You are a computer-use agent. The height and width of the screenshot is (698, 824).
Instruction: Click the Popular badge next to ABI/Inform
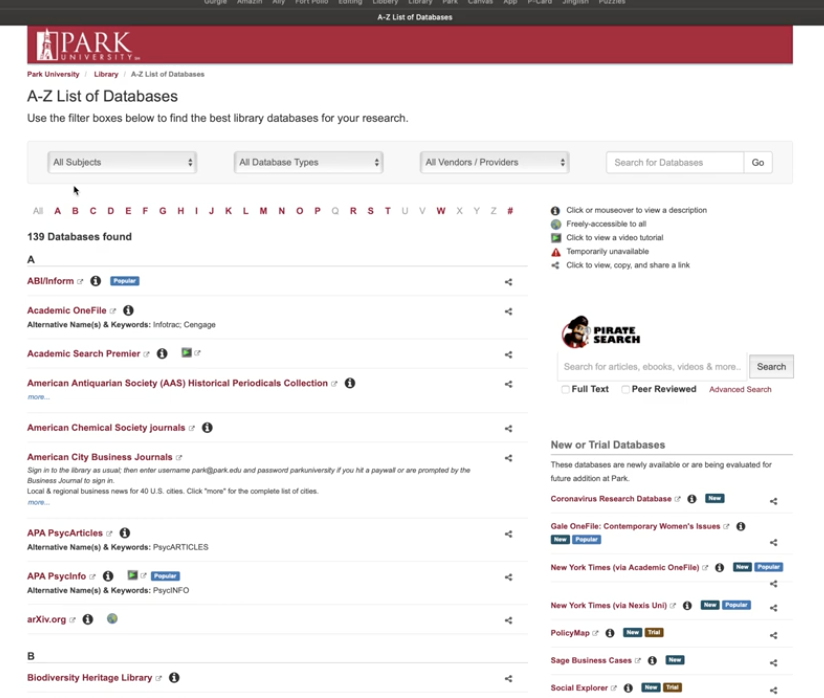coord(125,281)
